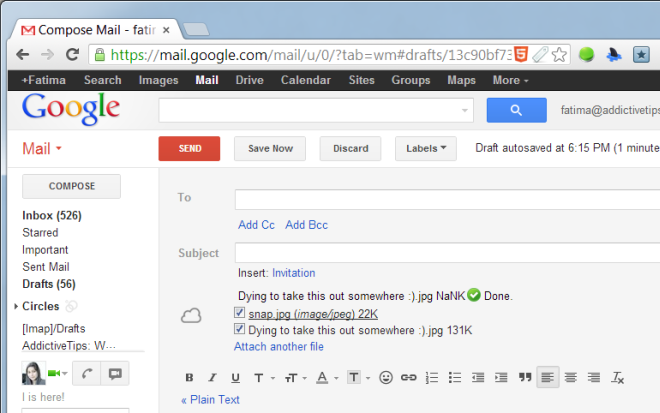Uncheck the 131K Dying to take this out attachment
The image size is (660, 413).
tap(240, 328)
